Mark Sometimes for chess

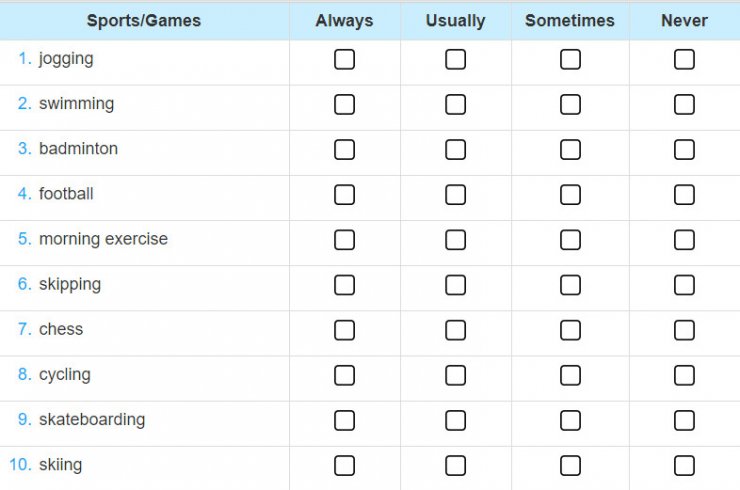pos(570,330)
